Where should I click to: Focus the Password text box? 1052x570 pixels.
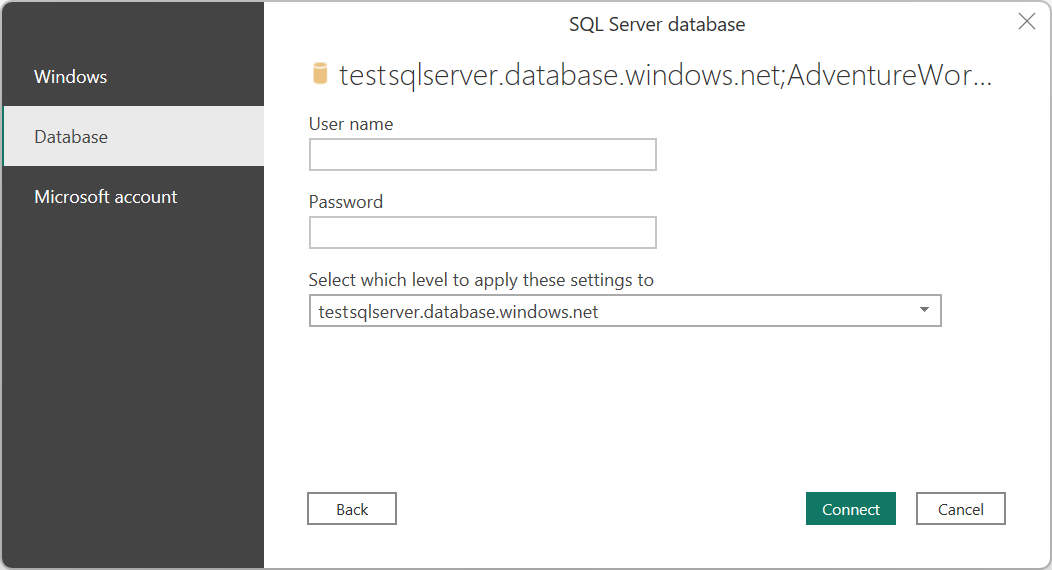tap(482, 233)
